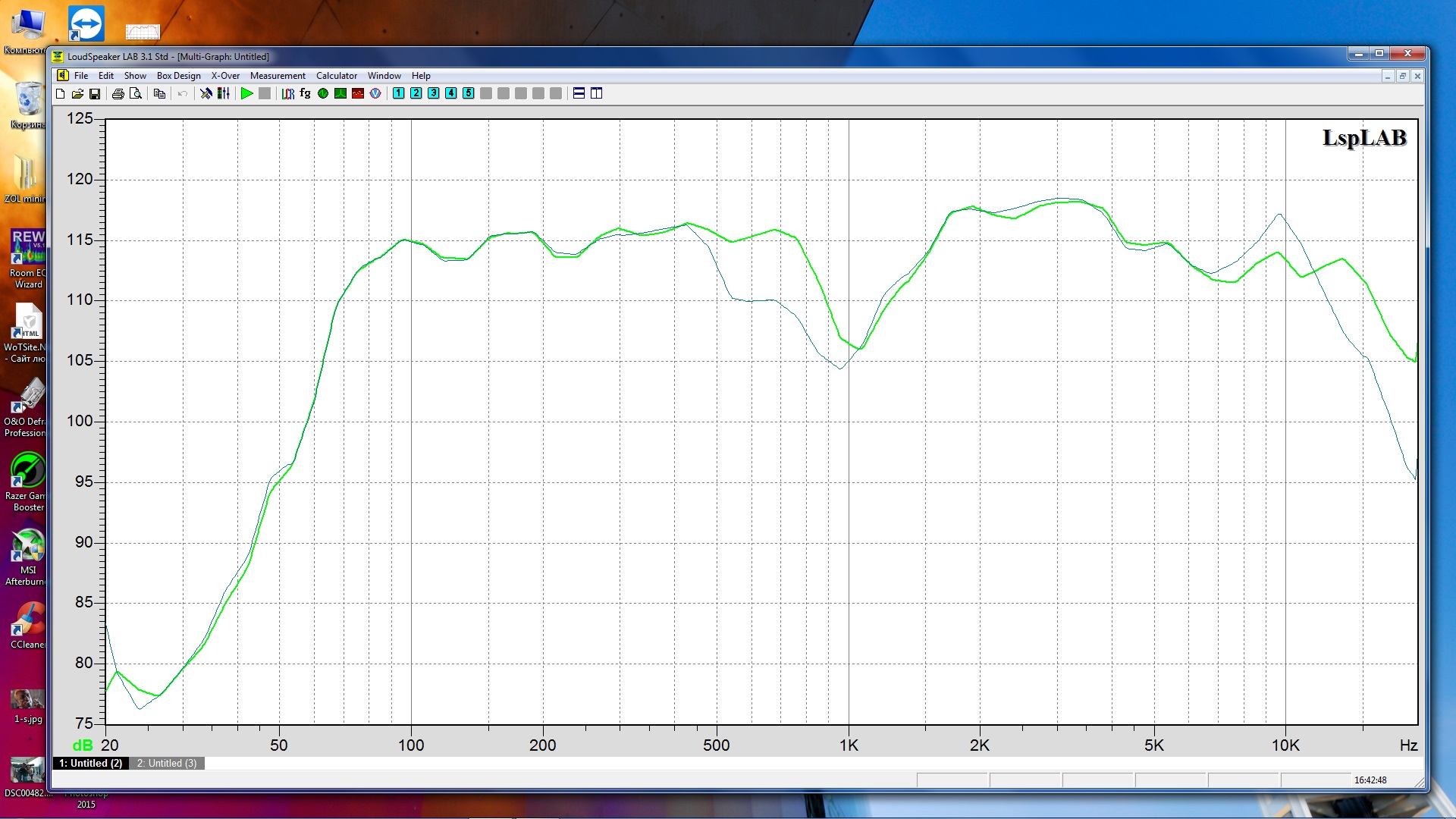Tile windows horizontally with the toolbar icon

tap(579, 93)
